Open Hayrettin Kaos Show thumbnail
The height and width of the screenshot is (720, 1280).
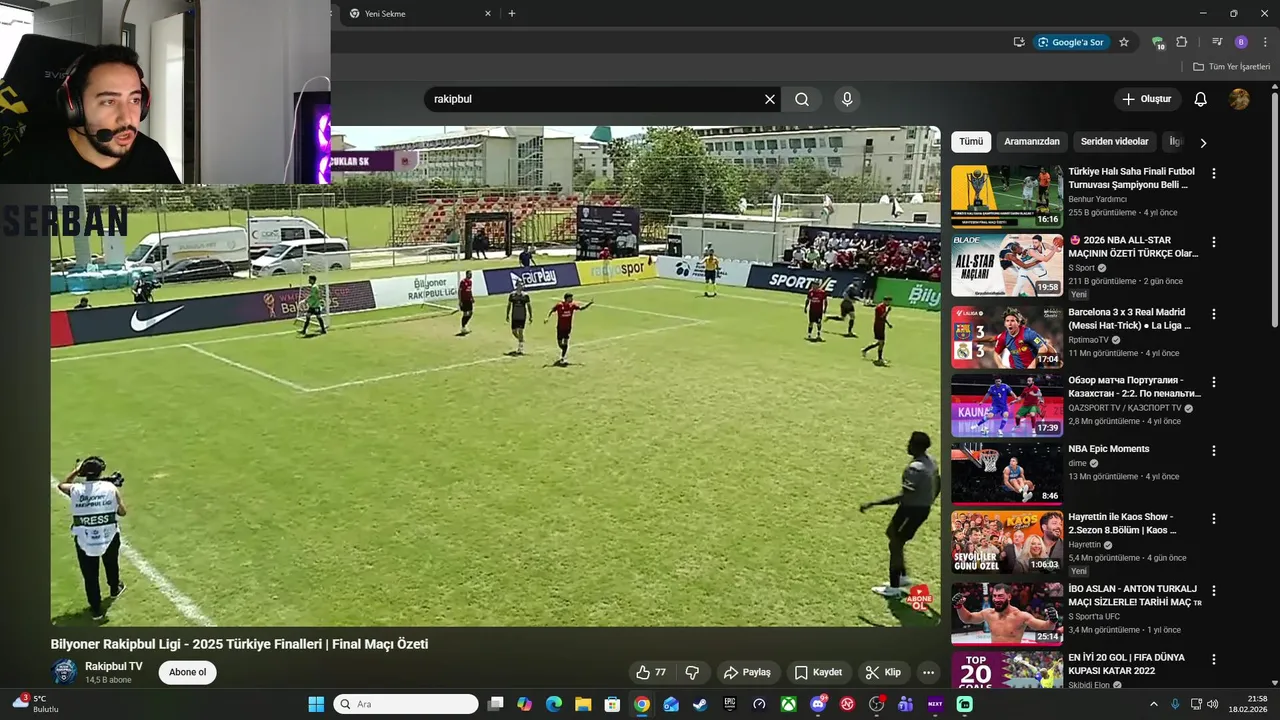(1007, 542)
